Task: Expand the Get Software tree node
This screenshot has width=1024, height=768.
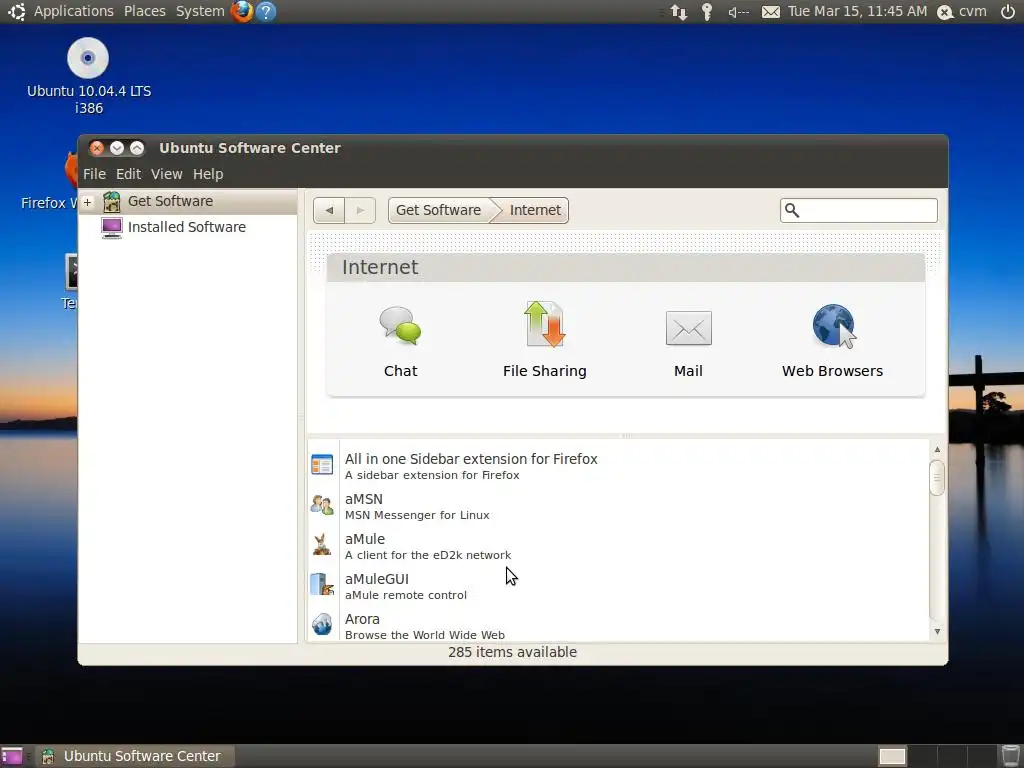Action: tap(88, 202)
